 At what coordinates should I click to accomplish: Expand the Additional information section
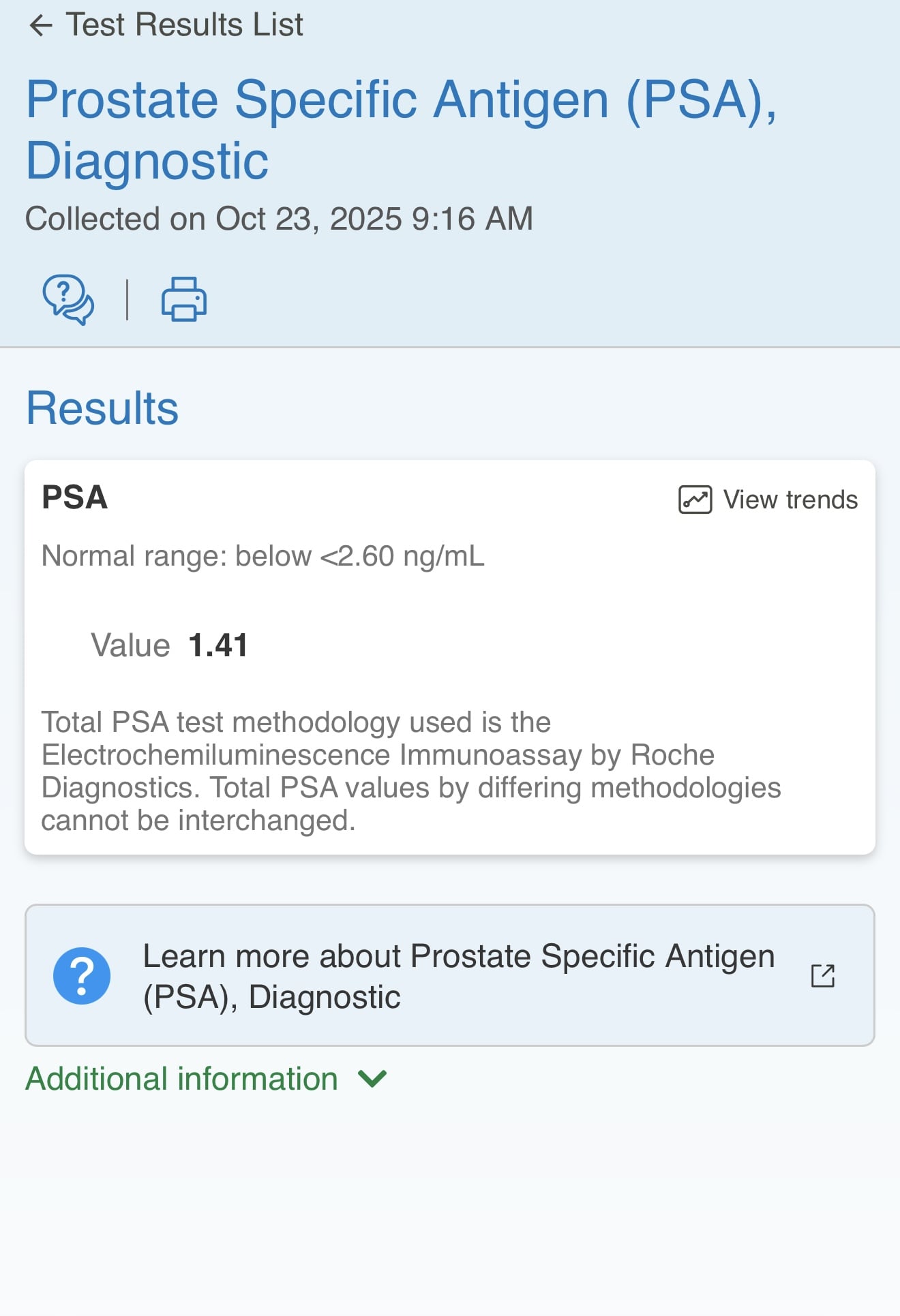(x=206, y=1079)
